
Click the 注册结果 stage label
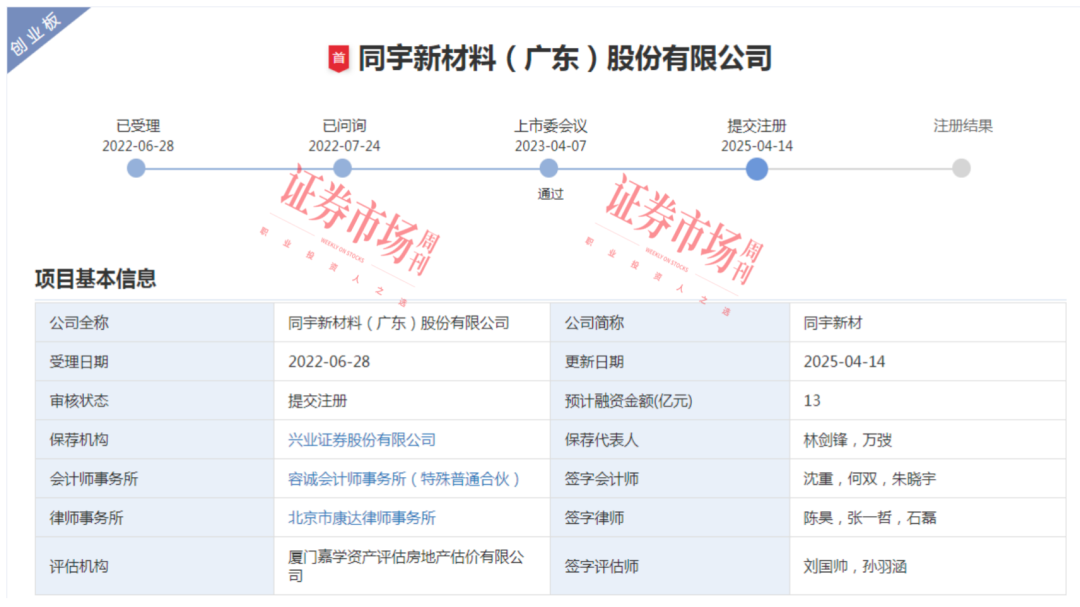[963, 126]
